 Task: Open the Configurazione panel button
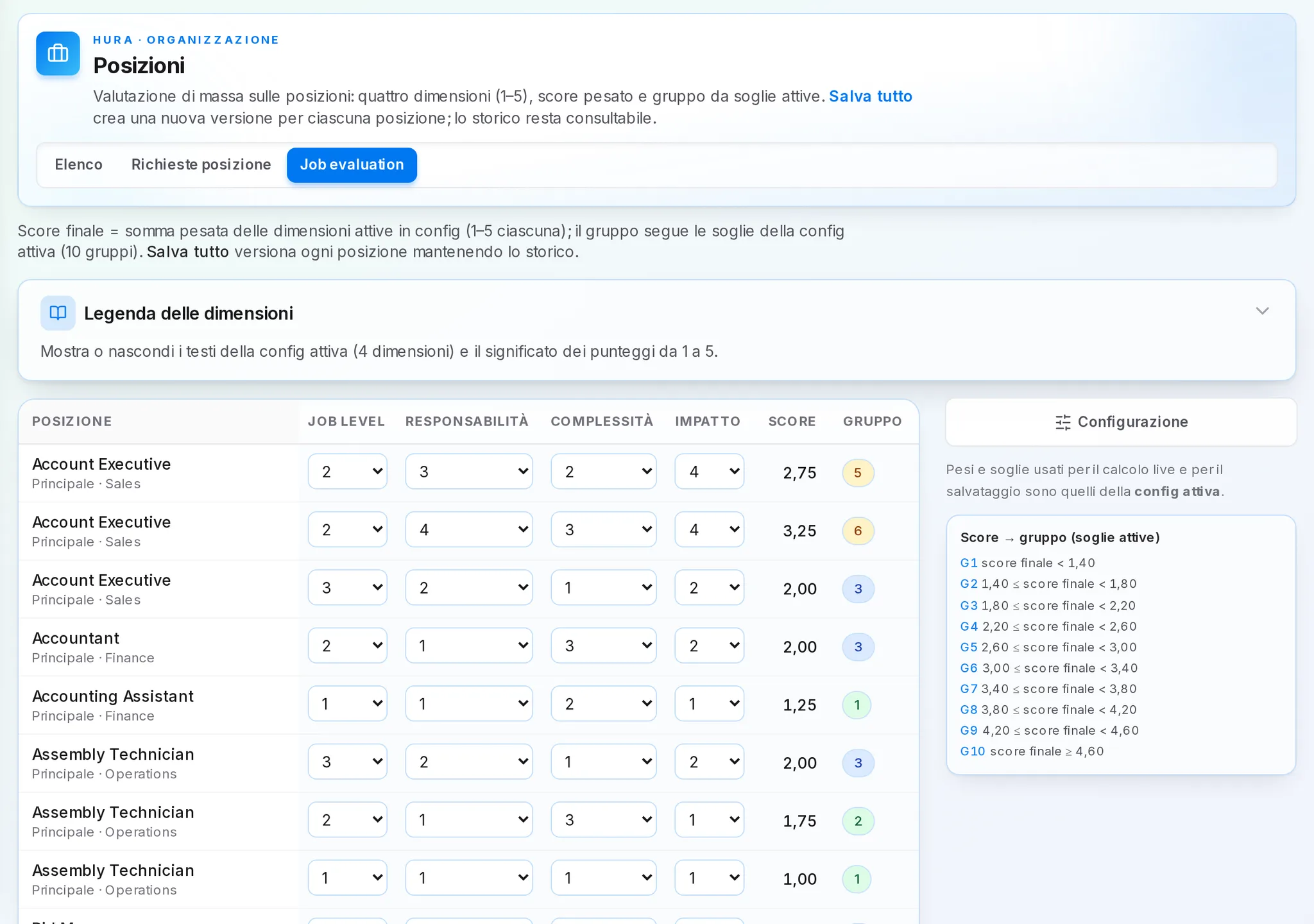1121,422
